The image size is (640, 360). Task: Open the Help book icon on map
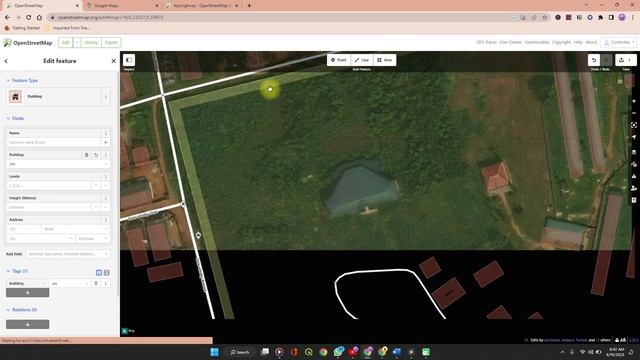(634, 200)
